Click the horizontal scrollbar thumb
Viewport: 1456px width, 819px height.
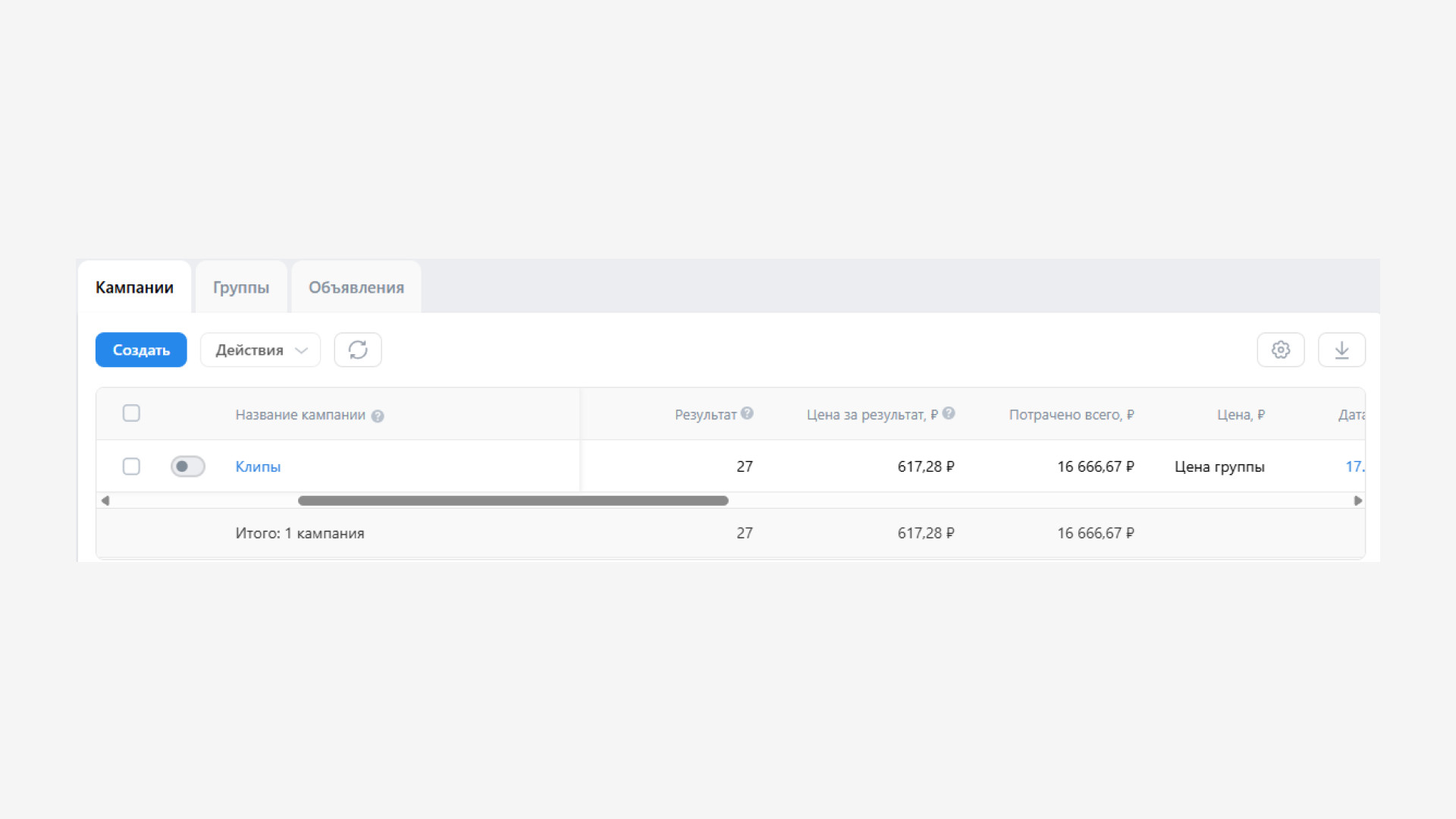pos(513,500)
